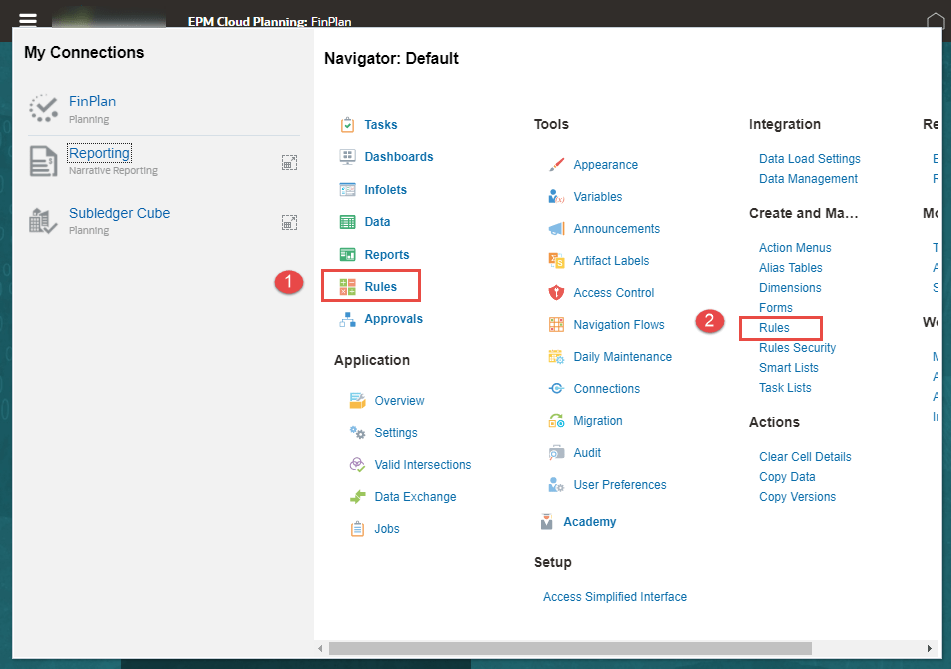Viewport: 951px width, 669px height.
Task: Click the Infolets icon
Action: (347, 190)
